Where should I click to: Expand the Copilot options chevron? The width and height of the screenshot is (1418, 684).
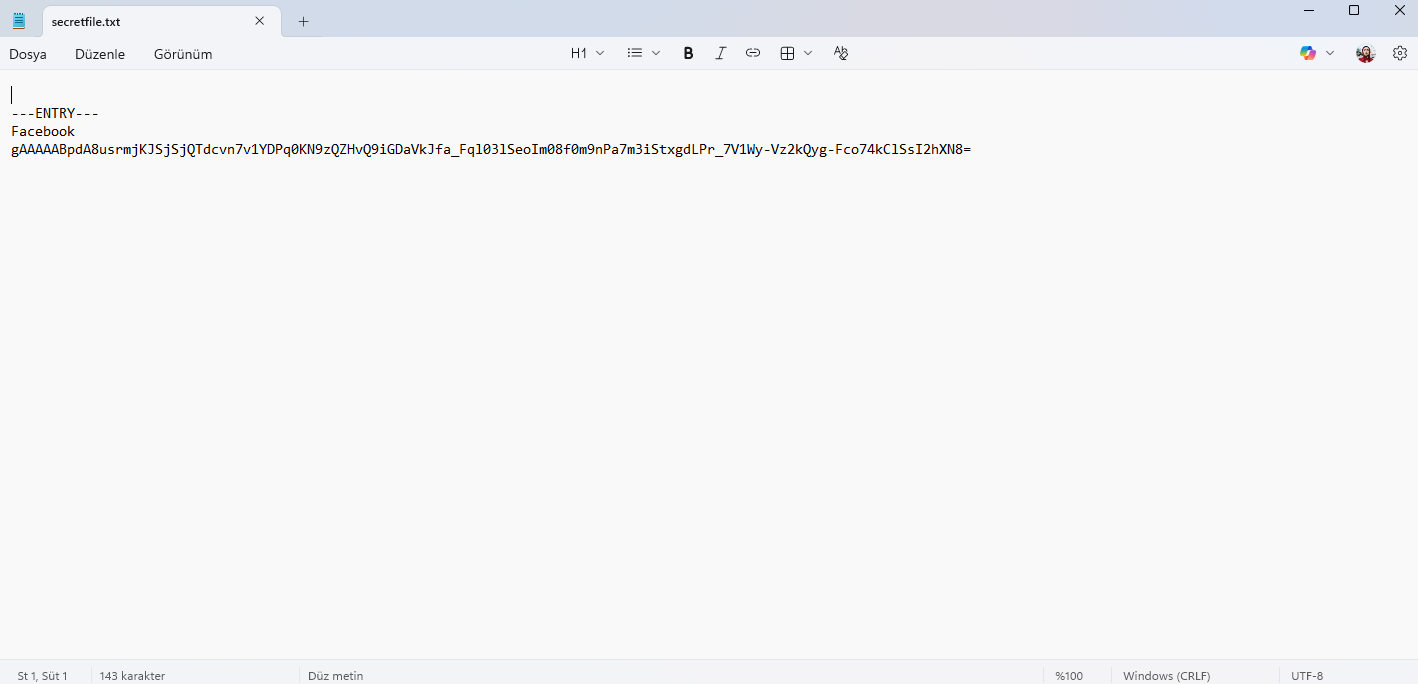pos(1329,53)
